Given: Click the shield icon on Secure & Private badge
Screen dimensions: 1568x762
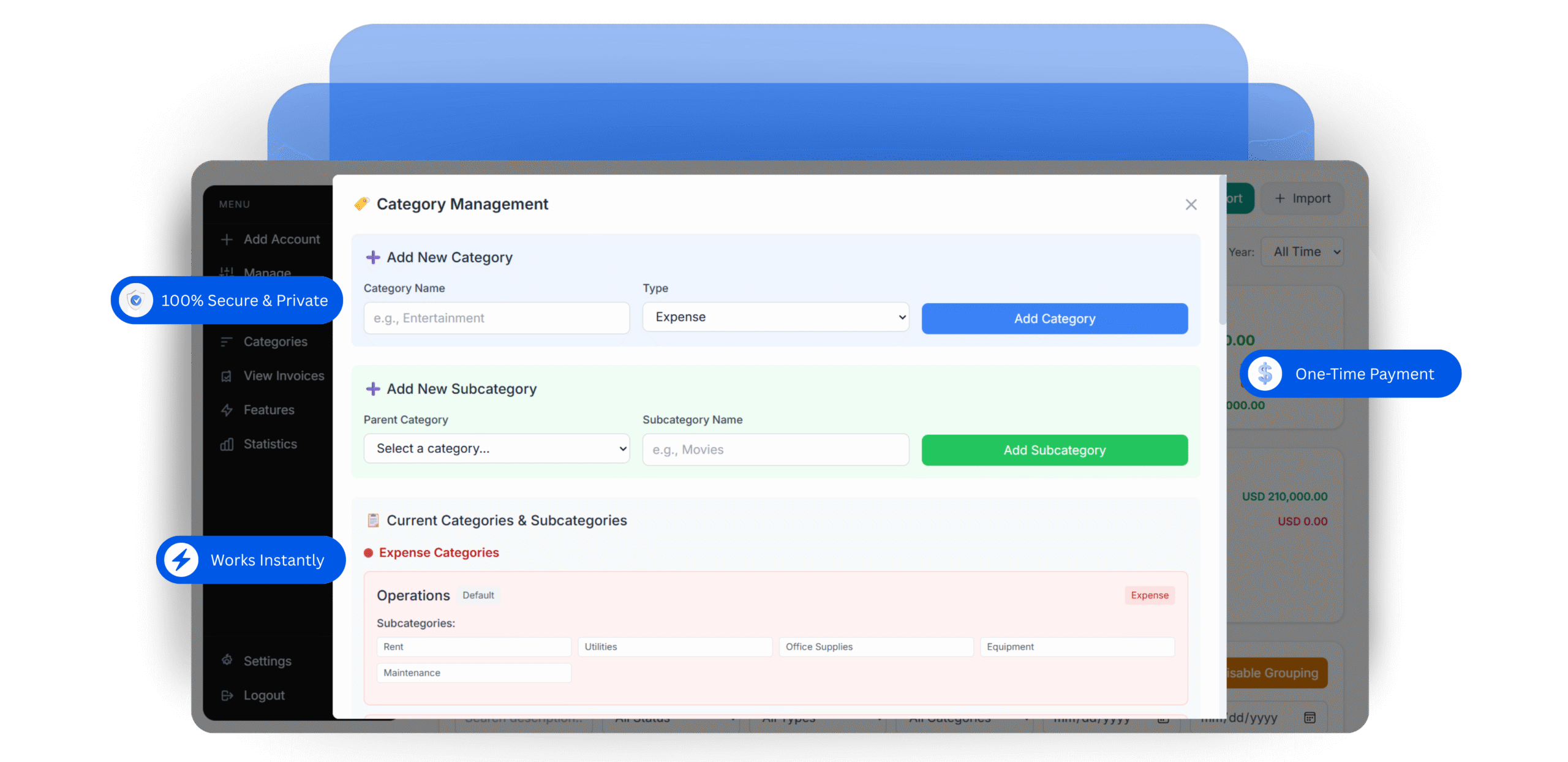Looking at the screenshot, I should [136, 300].
